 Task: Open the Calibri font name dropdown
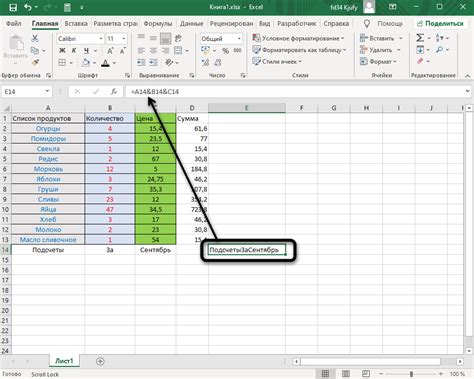101,39
